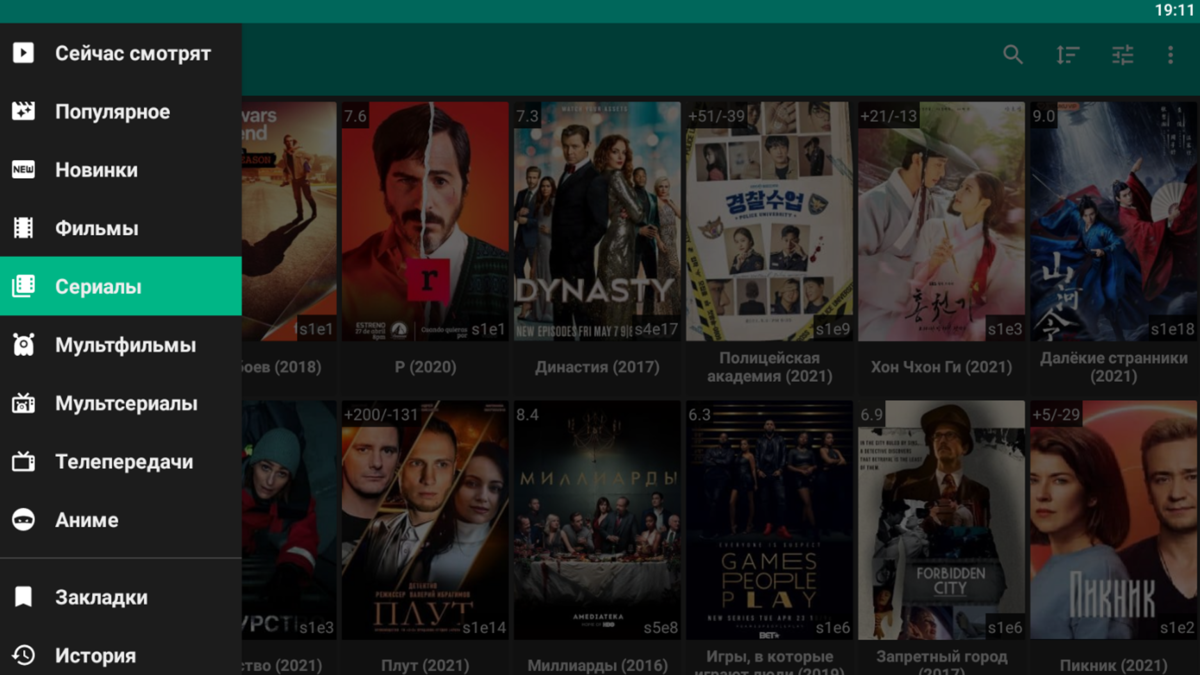1200x675 pixels.
Task: Click the cartoon face icon beside Мультфильмы
Action: 23,345
